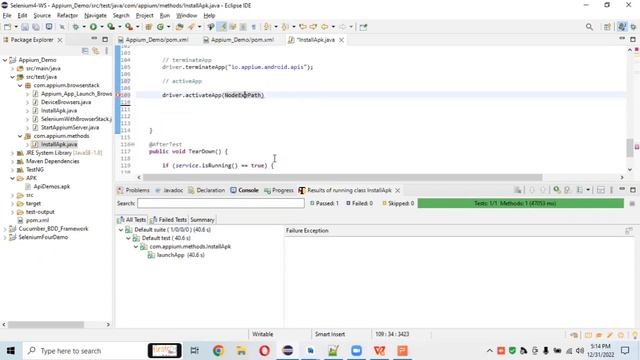Image resolution: width=640 pixels, height=360 pixels.
Task: Open Zoom app from the taskbar
Action: point(356,351)
